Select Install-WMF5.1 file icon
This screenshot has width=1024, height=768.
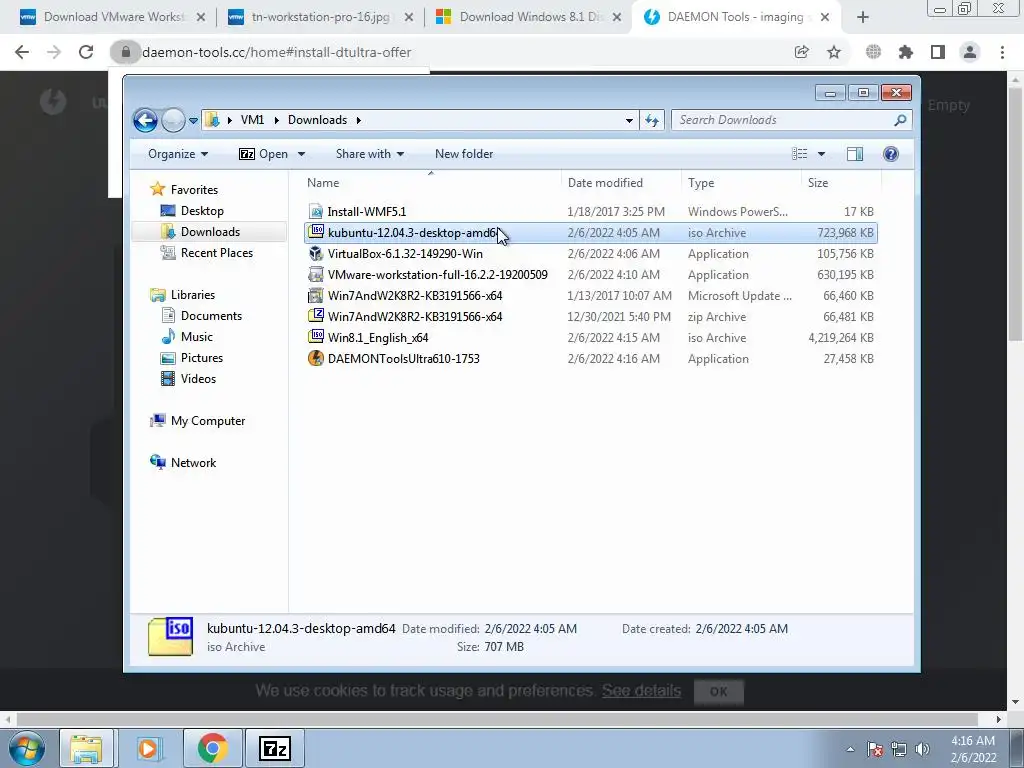point(316,212)
